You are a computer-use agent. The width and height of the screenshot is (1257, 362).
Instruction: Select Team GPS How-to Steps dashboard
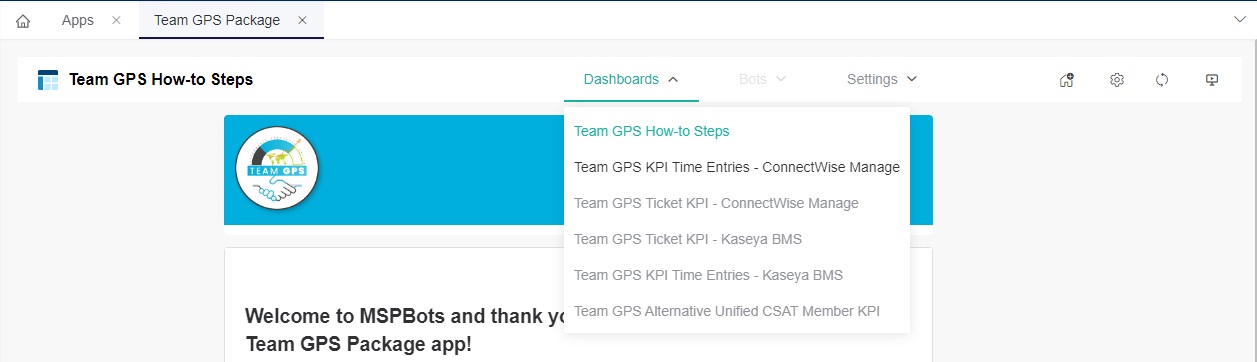coord(737,131)
